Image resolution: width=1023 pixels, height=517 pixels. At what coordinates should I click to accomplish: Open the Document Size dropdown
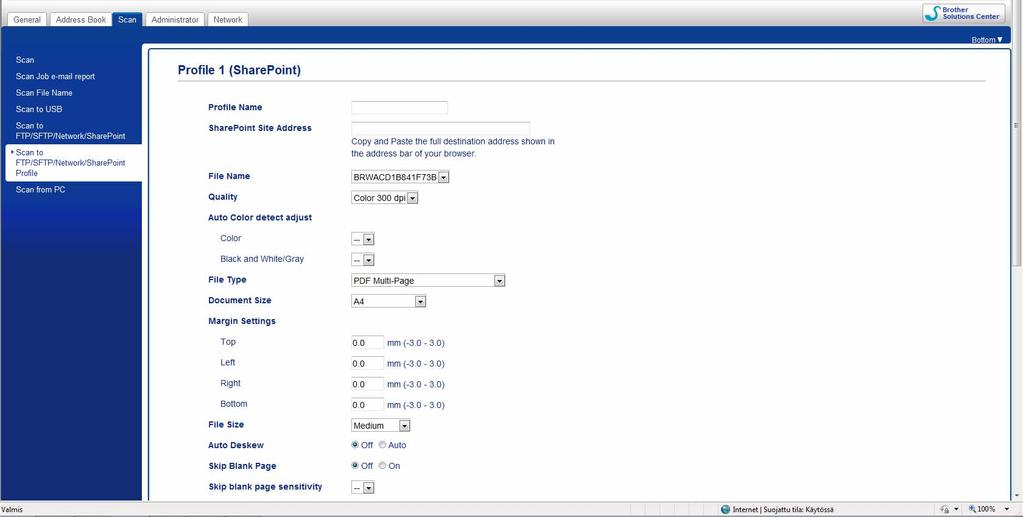click(x=388, y=302)
